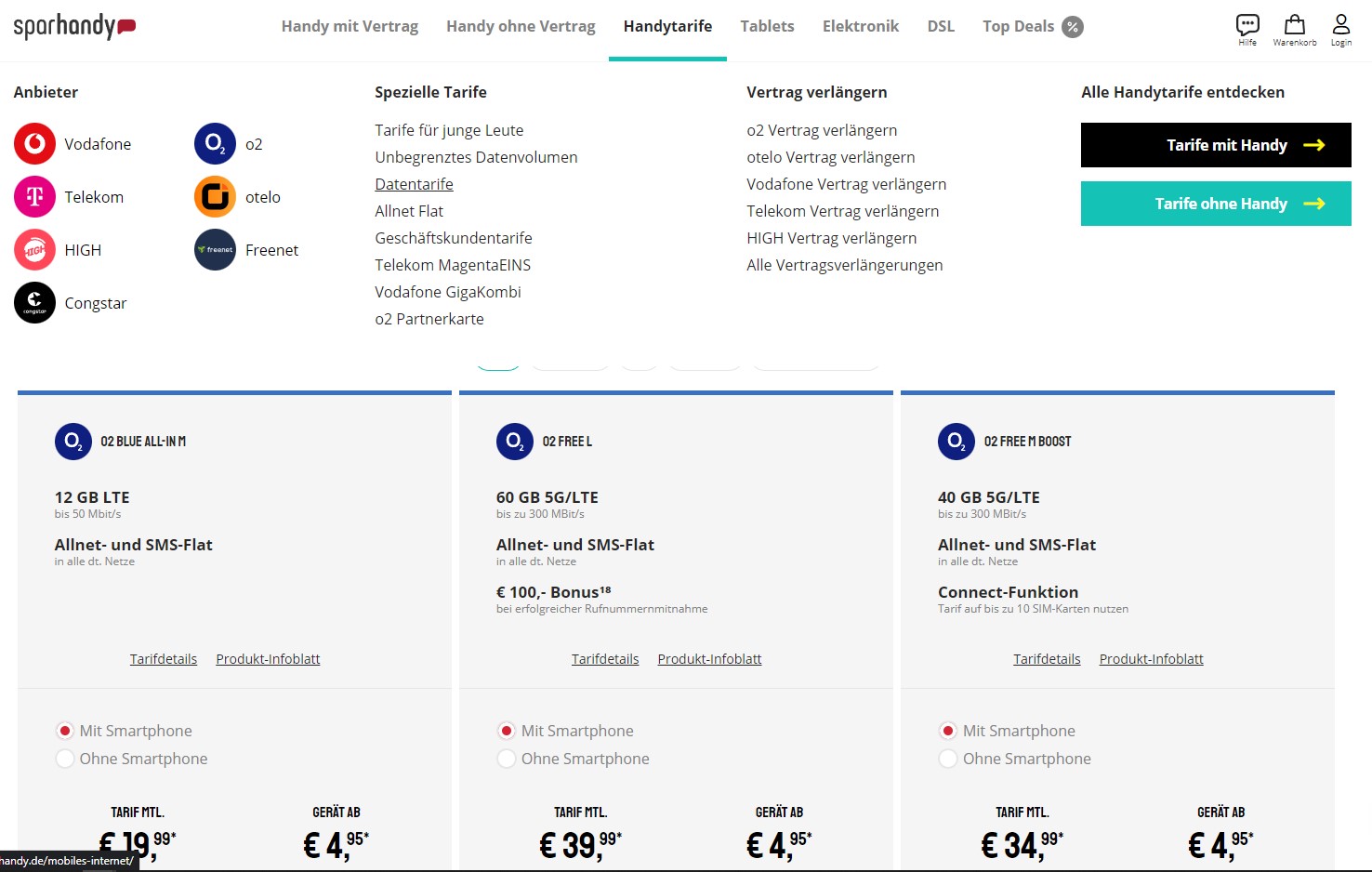Choose Mit Smartphone for O2 Free L
The width and height of the screenshot is (1372, 872).
(x=507, y=731)
